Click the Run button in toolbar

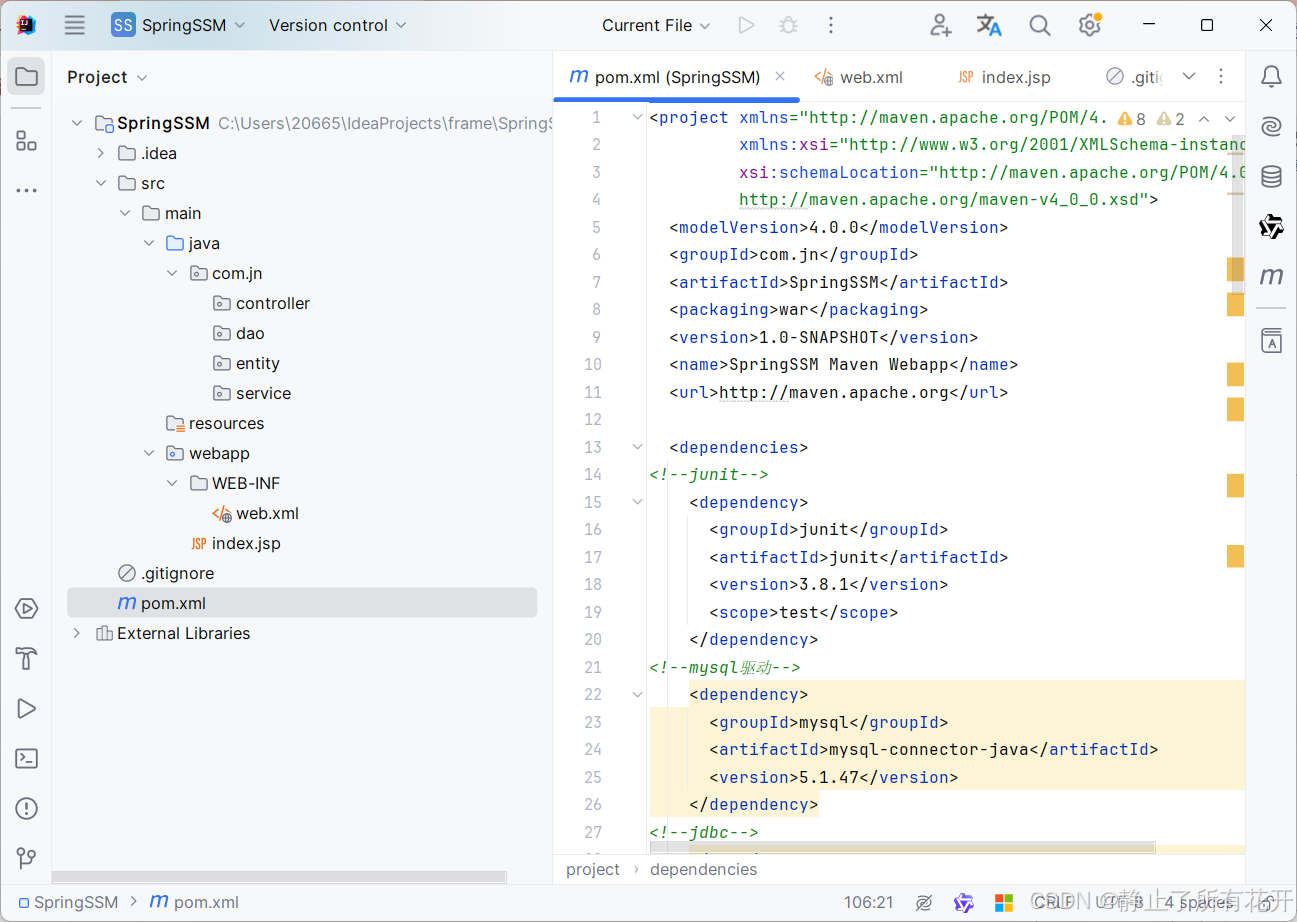(x=746, y=25)
